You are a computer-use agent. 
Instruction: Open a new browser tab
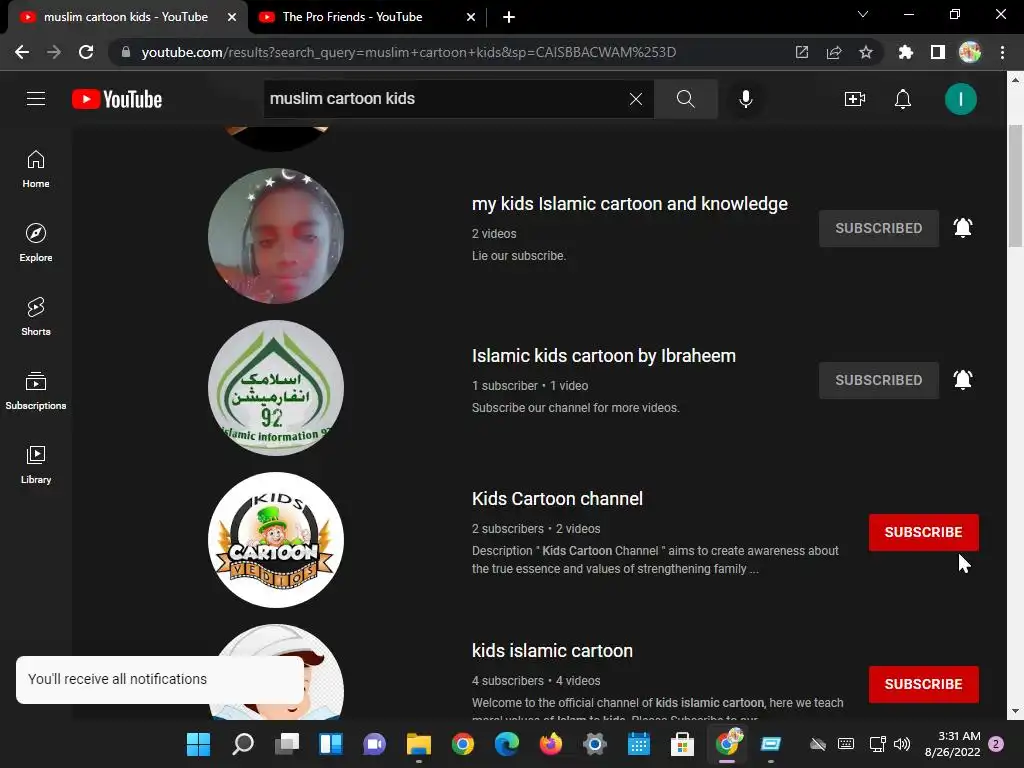click(509, 17)
